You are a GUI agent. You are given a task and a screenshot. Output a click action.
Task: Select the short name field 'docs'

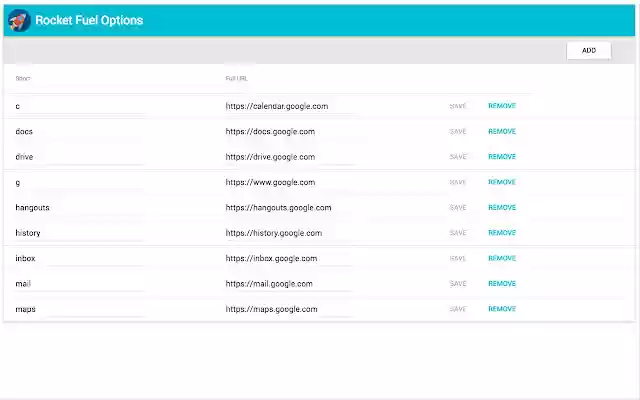(80, 131)
